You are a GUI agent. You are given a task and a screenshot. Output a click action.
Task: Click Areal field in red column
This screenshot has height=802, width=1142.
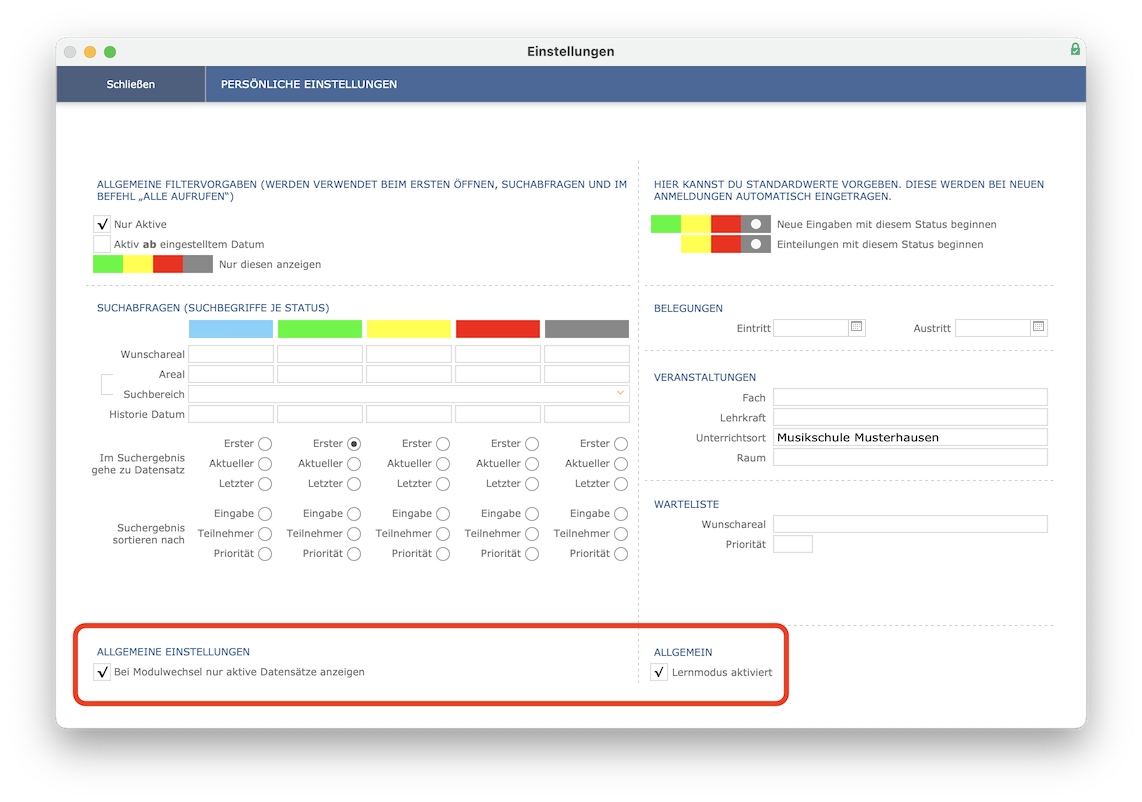click(x=498, y=374)
